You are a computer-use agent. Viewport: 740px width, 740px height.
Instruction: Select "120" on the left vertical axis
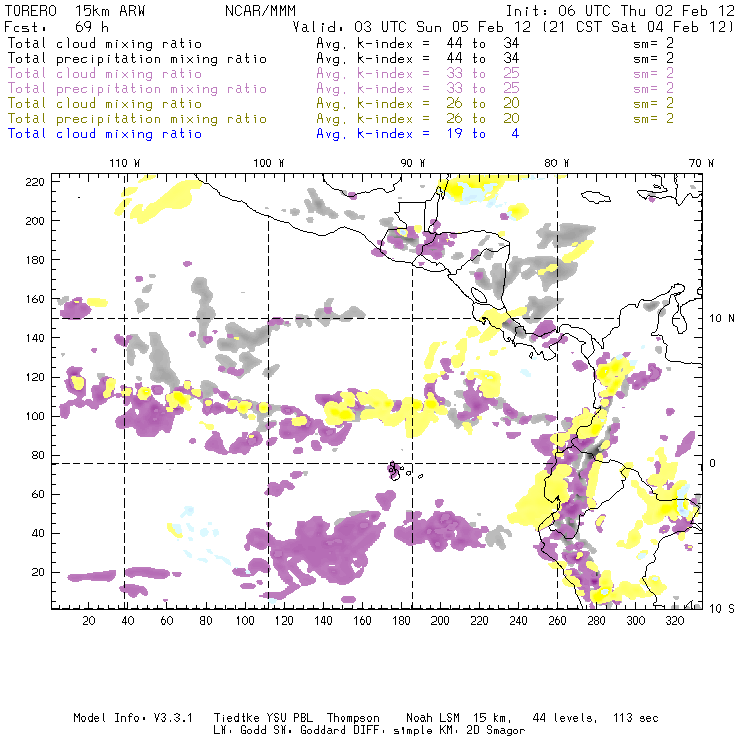(x=35, y=377)
